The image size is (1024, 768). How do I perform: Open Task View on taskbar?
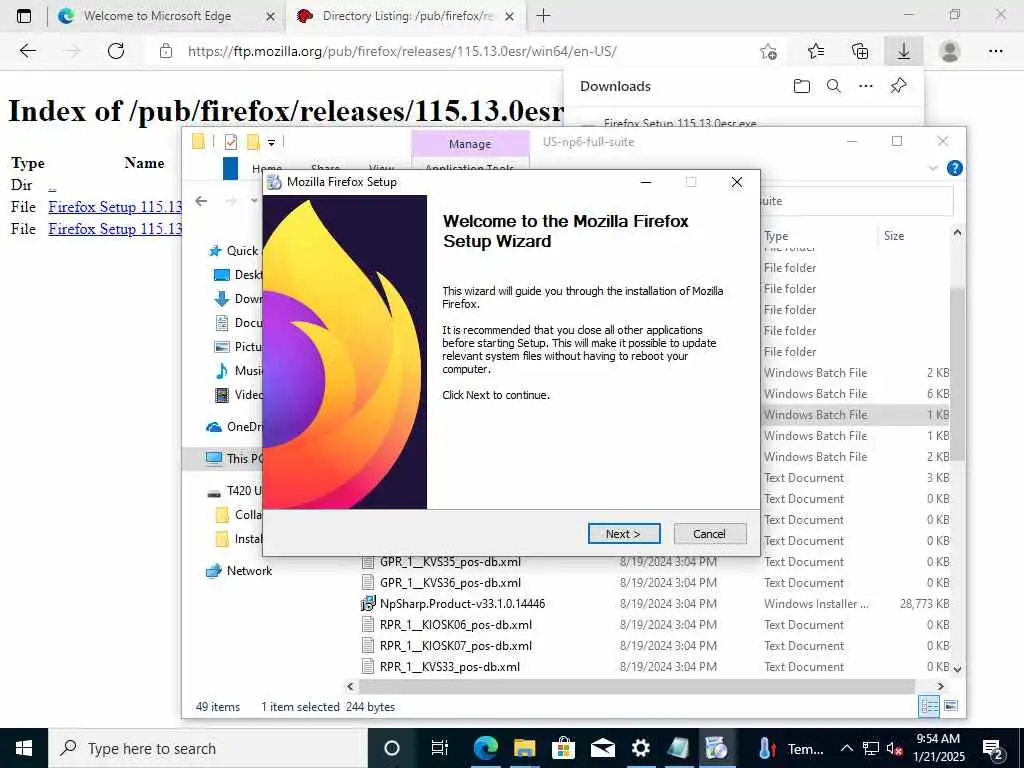pos(440,748)
